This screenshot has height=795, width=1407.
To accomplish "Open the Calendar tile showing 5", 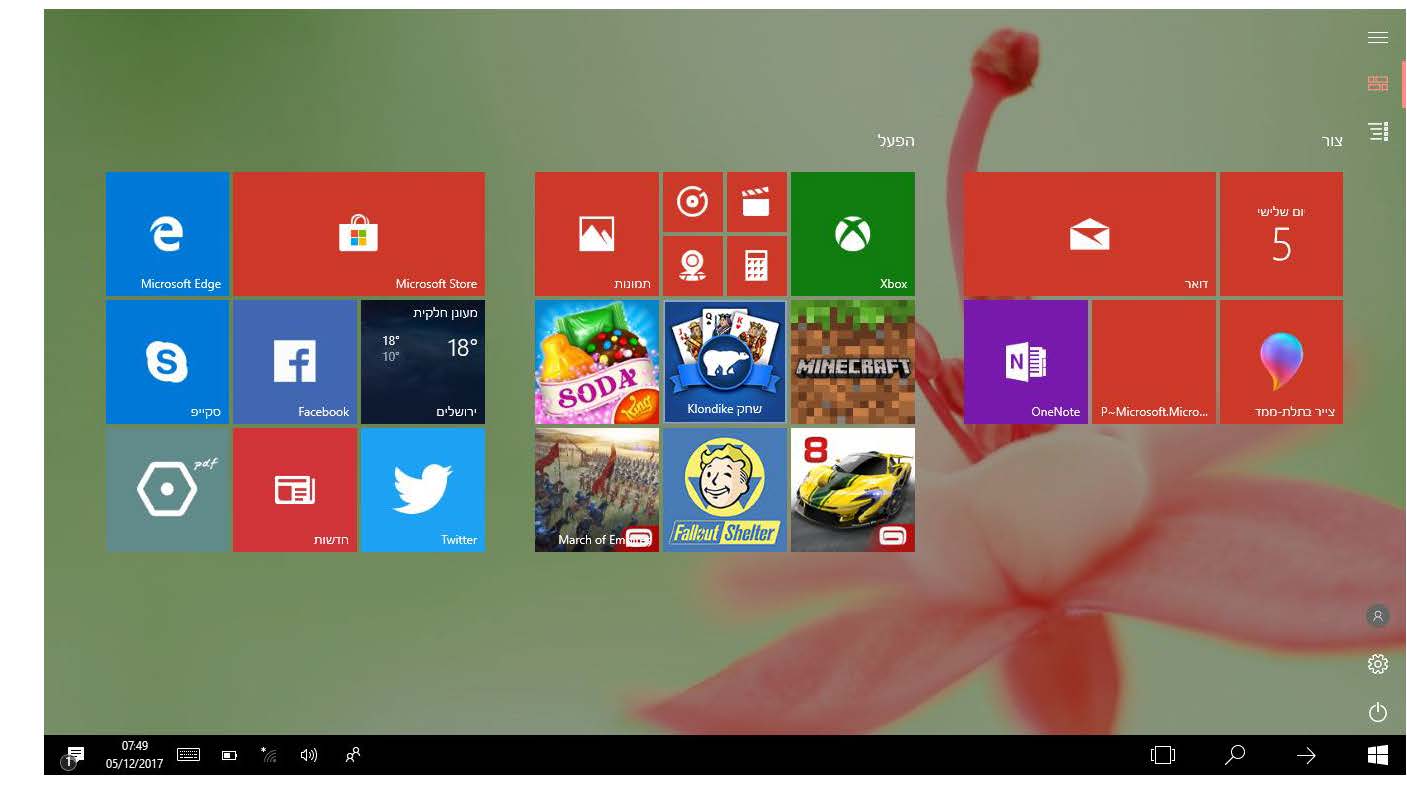I will [x=1281, y=234].
